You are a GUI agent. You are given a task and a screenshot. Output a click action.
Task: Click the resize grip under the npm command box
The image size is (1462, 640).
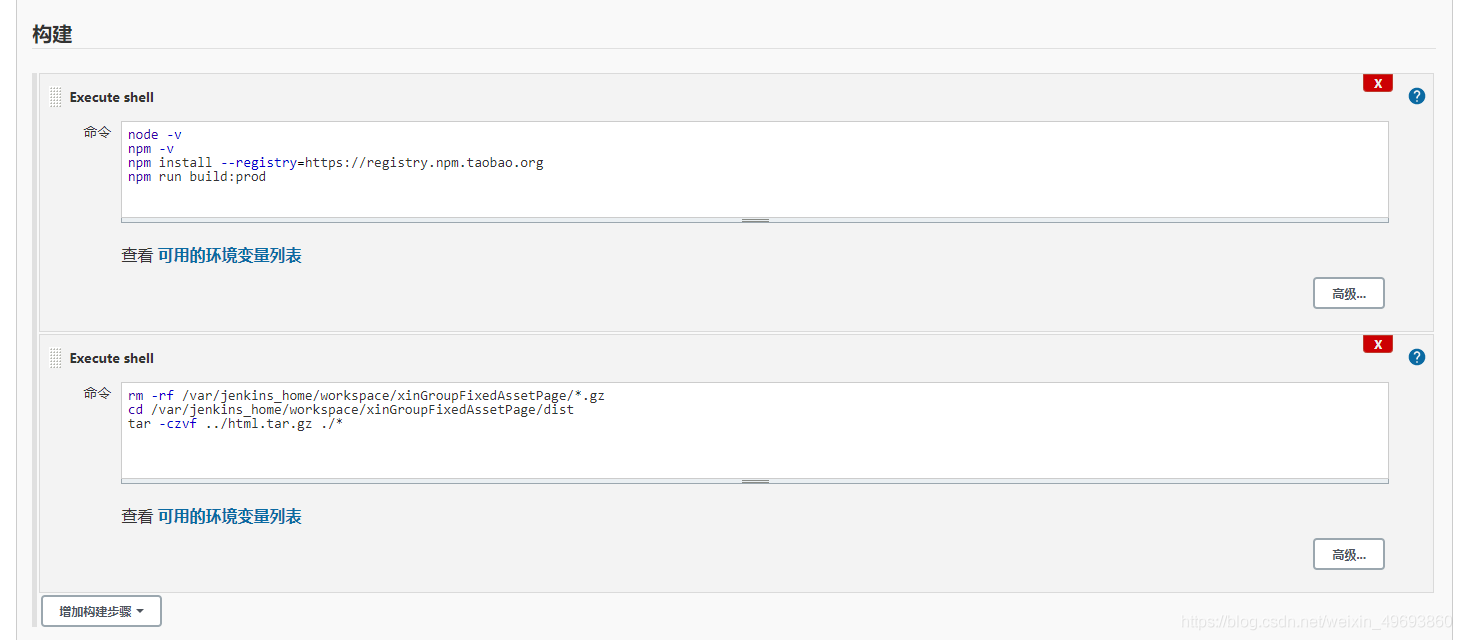(755, 219)
